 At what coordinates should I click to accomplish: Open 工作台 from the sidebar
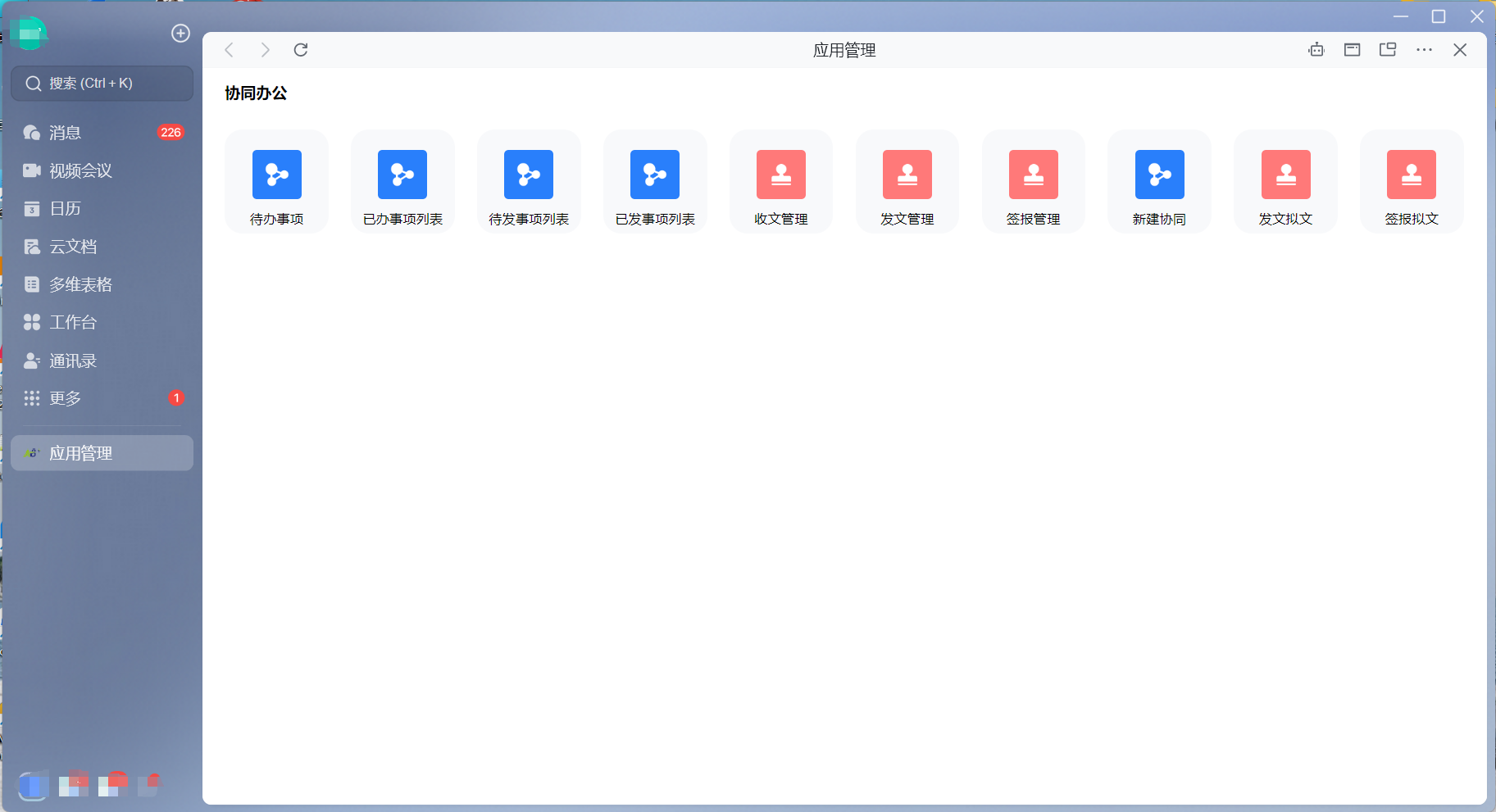click(102, 322)
